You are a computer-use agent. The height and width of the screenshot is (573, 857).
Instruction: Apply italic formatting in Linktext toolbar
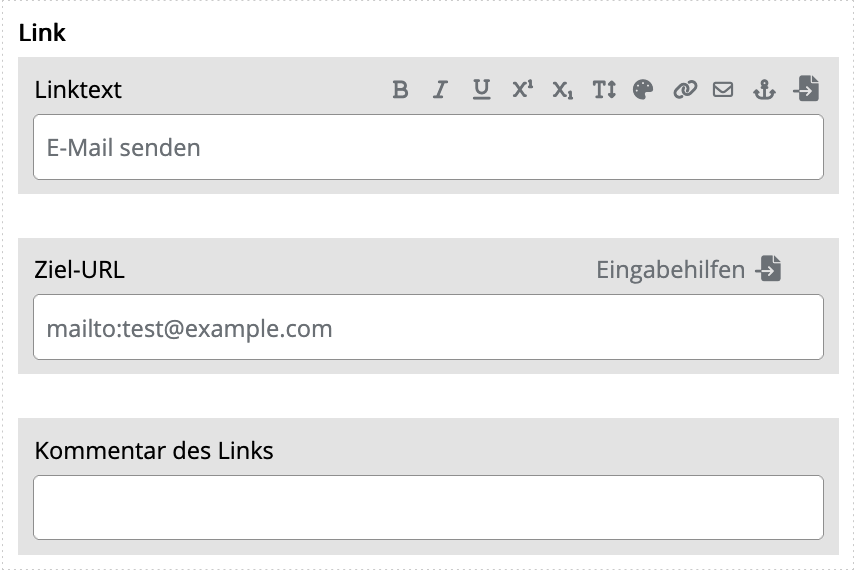coord(439,90)
